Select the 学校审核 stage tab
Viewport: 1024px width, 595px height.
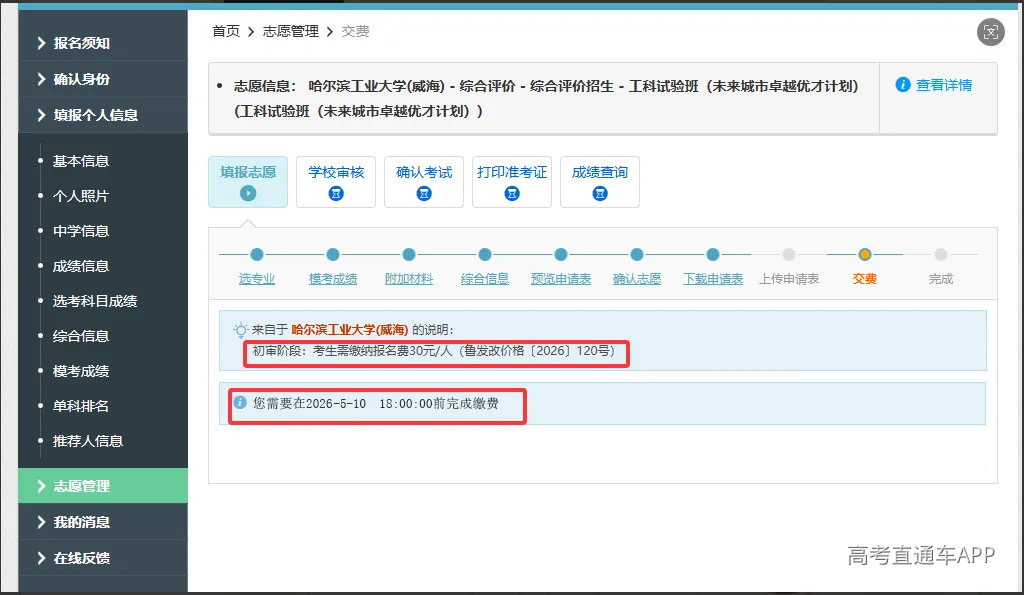click(x=336, y=182)
